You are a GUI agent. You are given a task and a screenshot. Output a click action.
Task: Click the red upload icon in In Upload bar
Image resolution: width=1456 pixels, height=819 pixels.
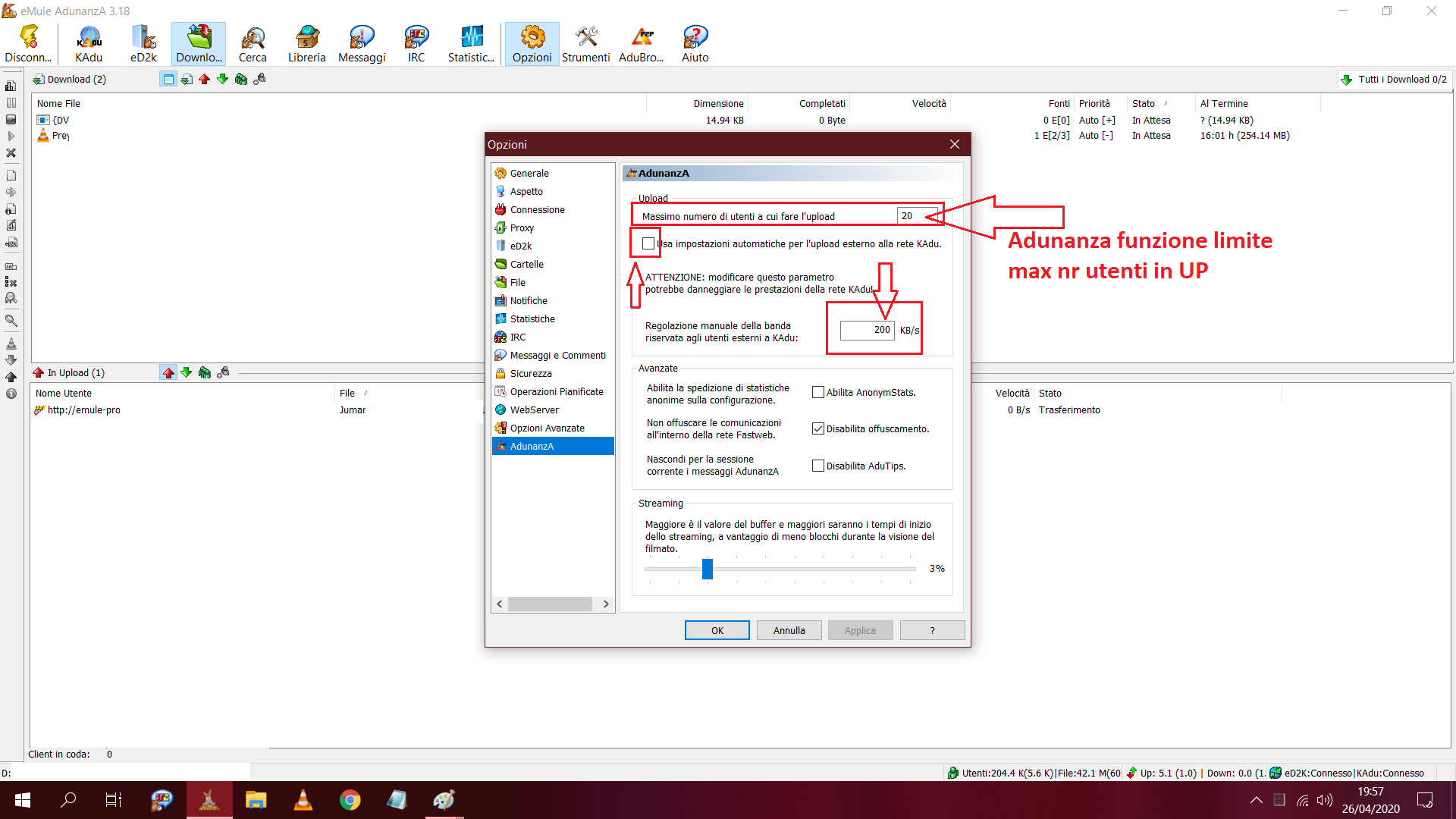(168, 372)
